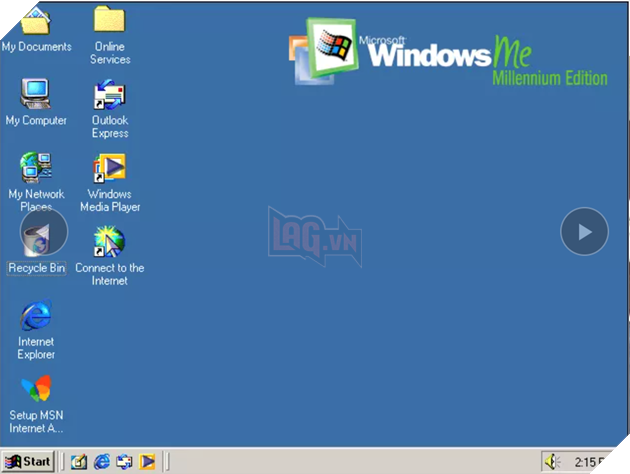Image resolution: width=630 pixels, height=474 pixels.
Task: Click Show Desktop in Quick Launch
Action: coord(79,462)
